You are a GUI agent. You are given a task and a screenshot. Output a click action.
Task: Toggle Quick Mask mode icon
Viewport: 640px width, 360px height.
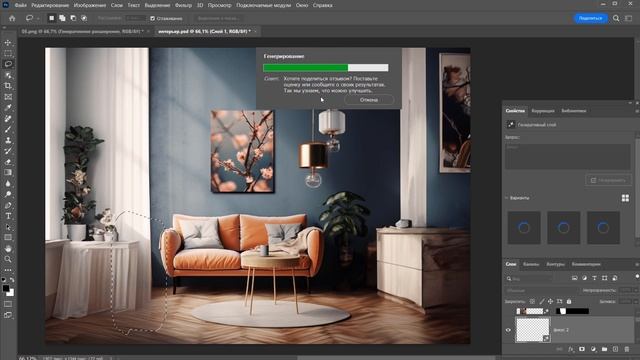[8, 304]
